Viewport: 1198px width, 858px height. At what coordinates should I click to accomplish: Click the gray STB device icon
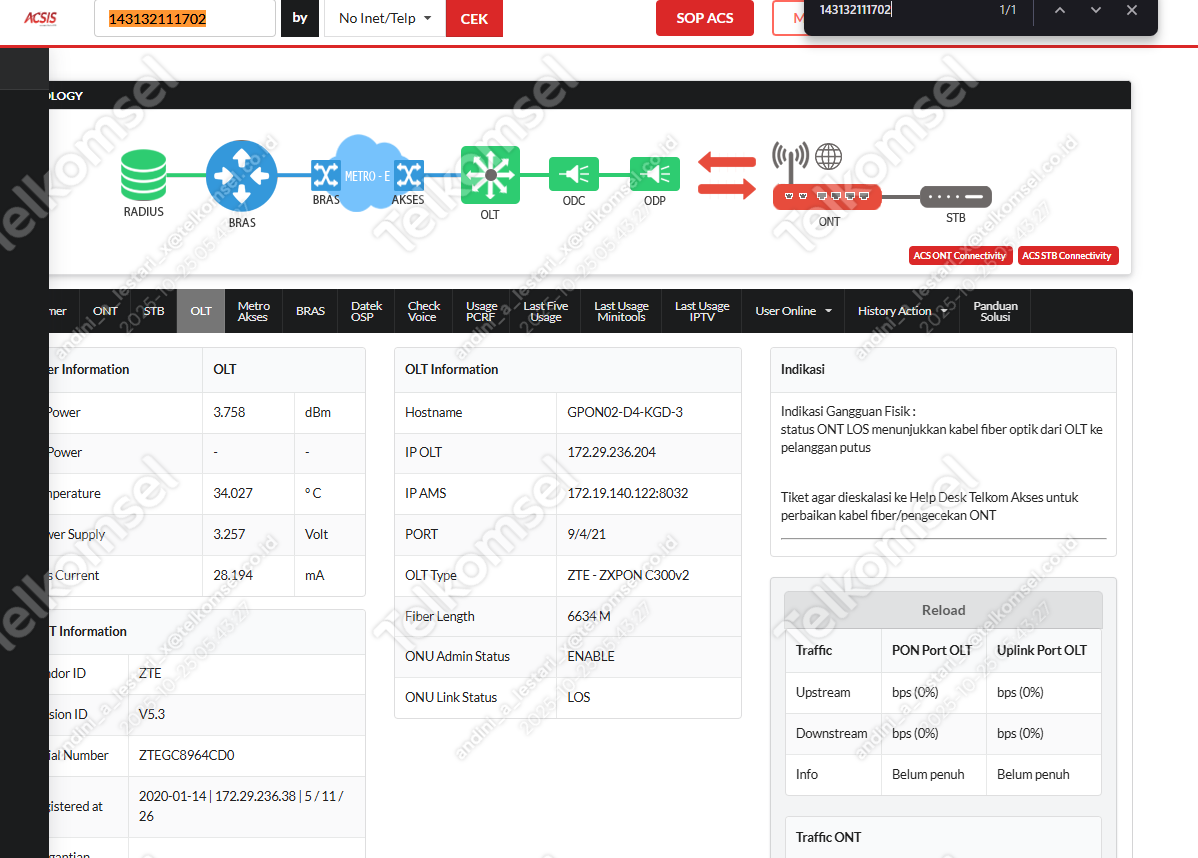point(956,196)
